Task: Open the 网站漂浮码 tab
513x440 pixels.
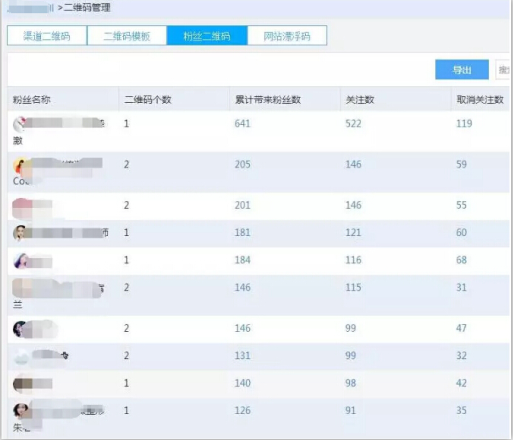Action: (287, 36)
